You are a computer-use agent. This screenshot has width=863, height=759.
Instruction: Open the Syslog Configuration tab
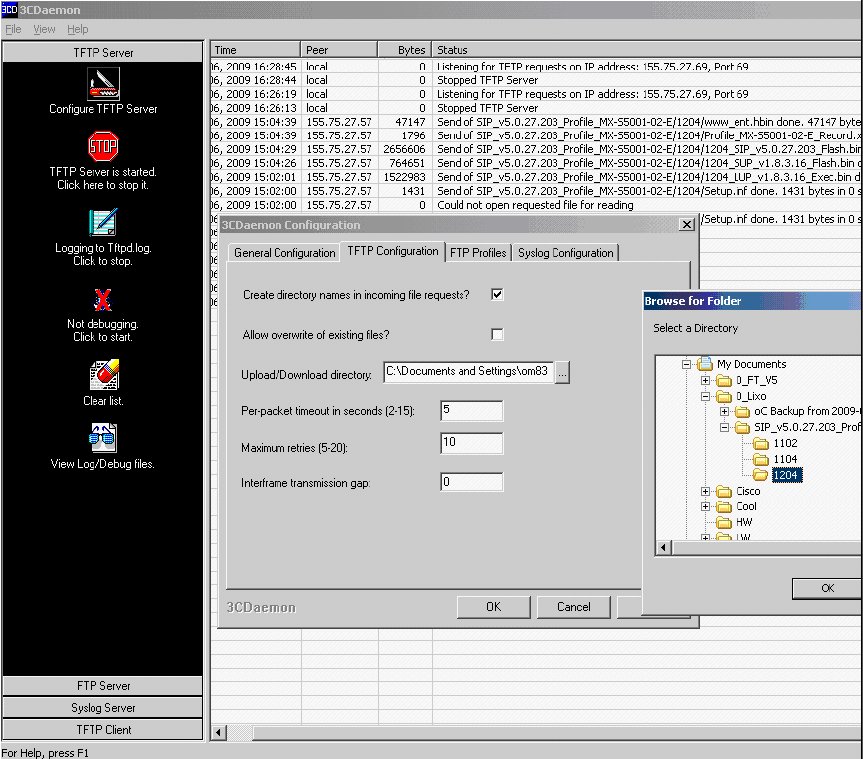(565, 253)
